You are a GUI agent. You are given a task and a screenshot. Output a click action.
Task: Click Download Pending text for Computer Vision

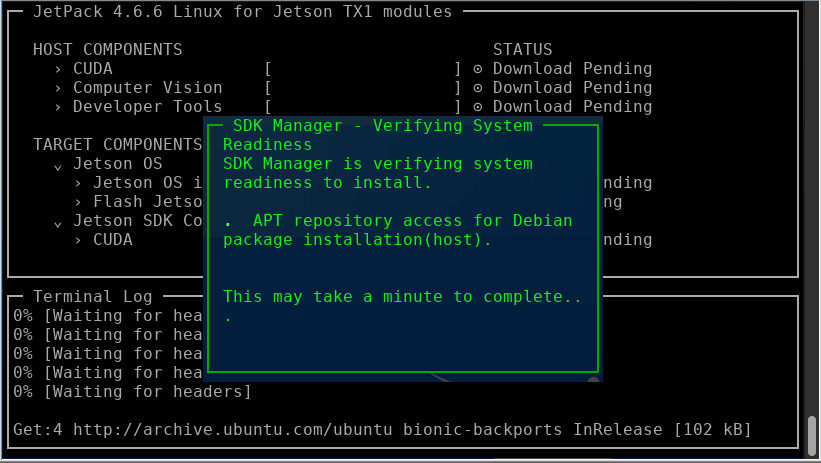click(x=572, y=88)
